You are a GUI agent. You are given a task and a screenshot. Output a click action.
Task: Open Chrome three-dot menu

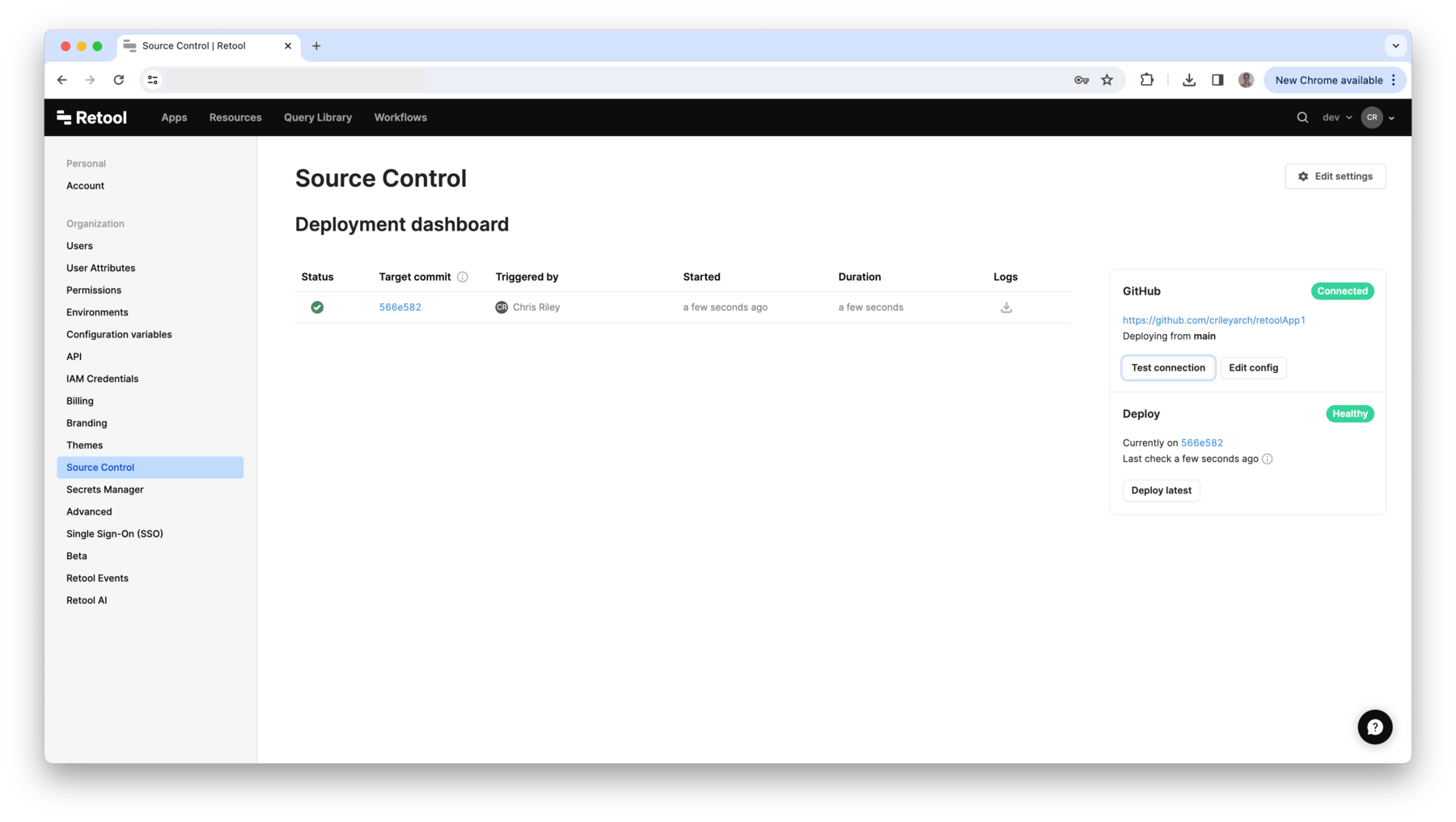(x=1394, y=80)
